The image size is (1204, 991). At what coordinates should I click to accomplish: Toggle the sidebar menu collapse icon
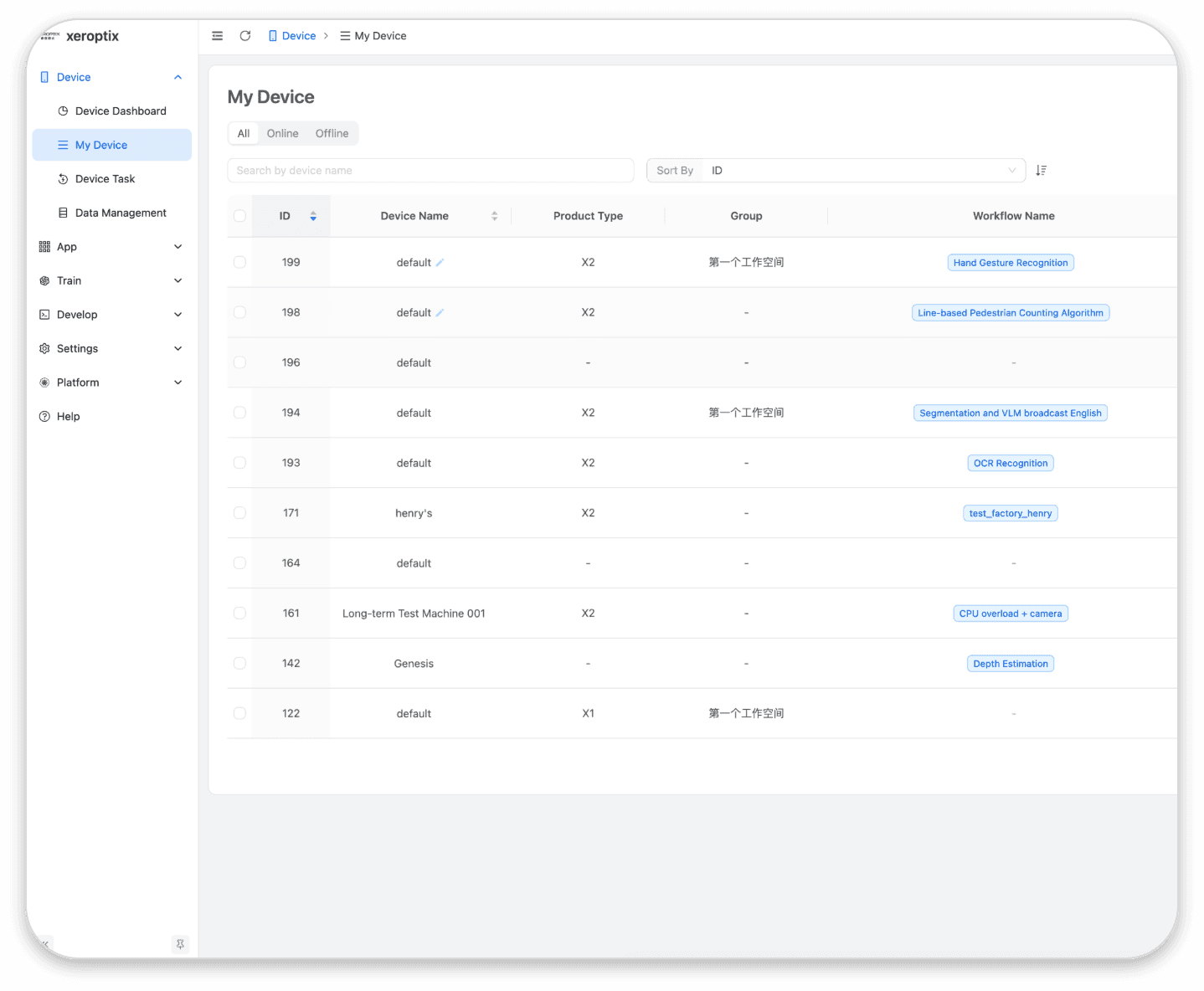coord(218,36)
